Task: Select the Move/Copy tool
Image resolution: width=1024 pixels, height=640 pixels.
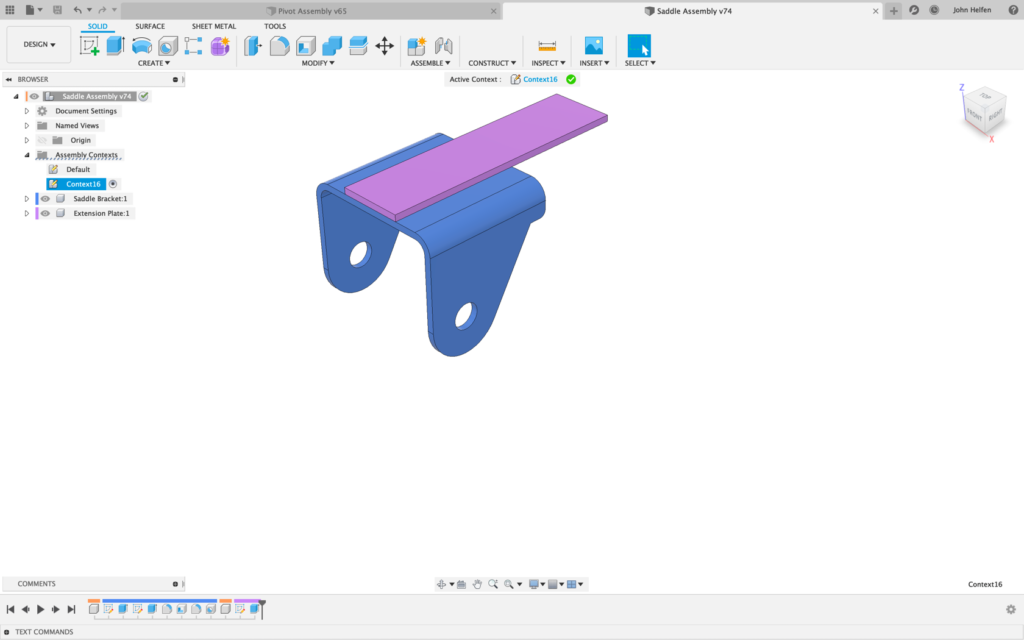Action: (x=384, y=44)
